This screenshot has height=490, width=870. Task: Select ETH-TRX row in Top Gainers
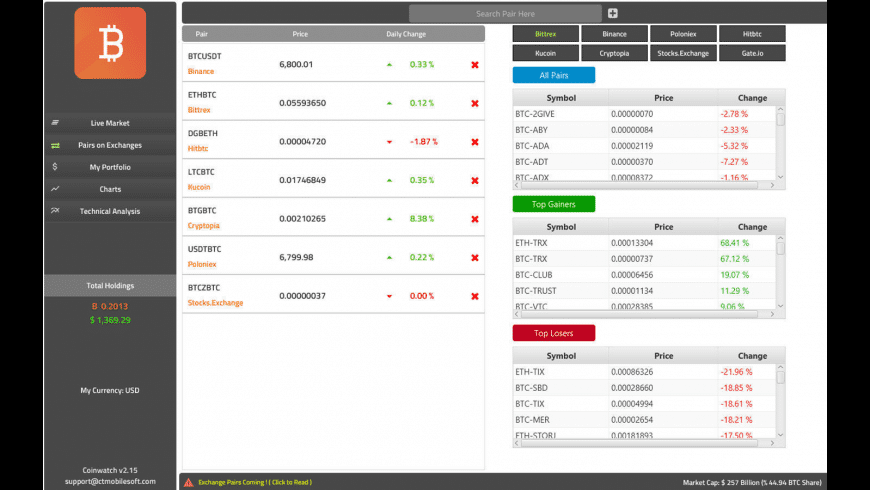644,243
